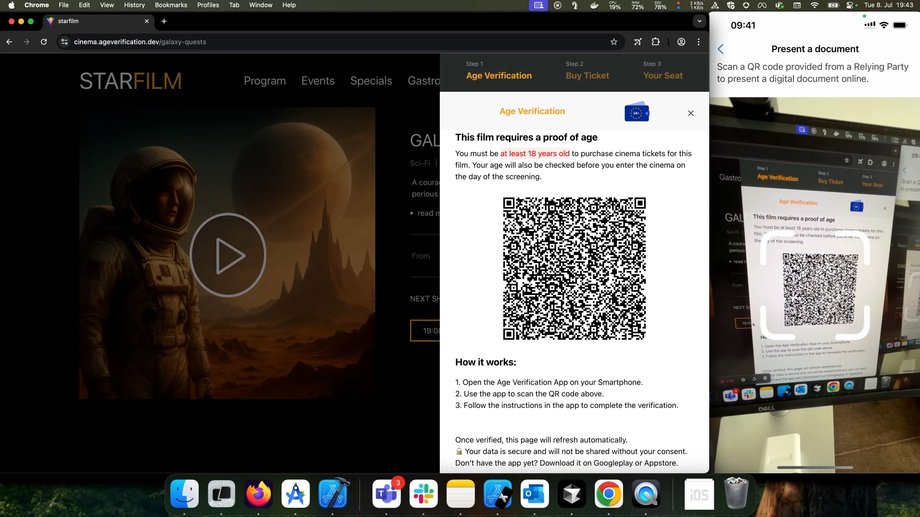
Task: Open the Events nav item
Action: 318,81
